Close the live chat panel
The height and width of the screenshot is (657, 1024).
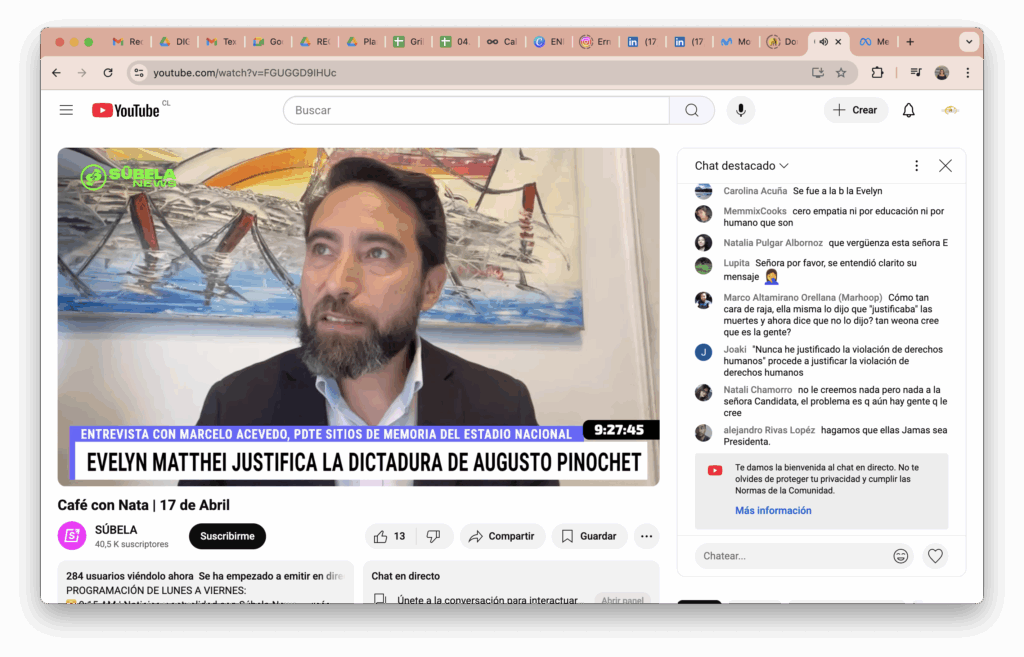click(x=945, y=166)
